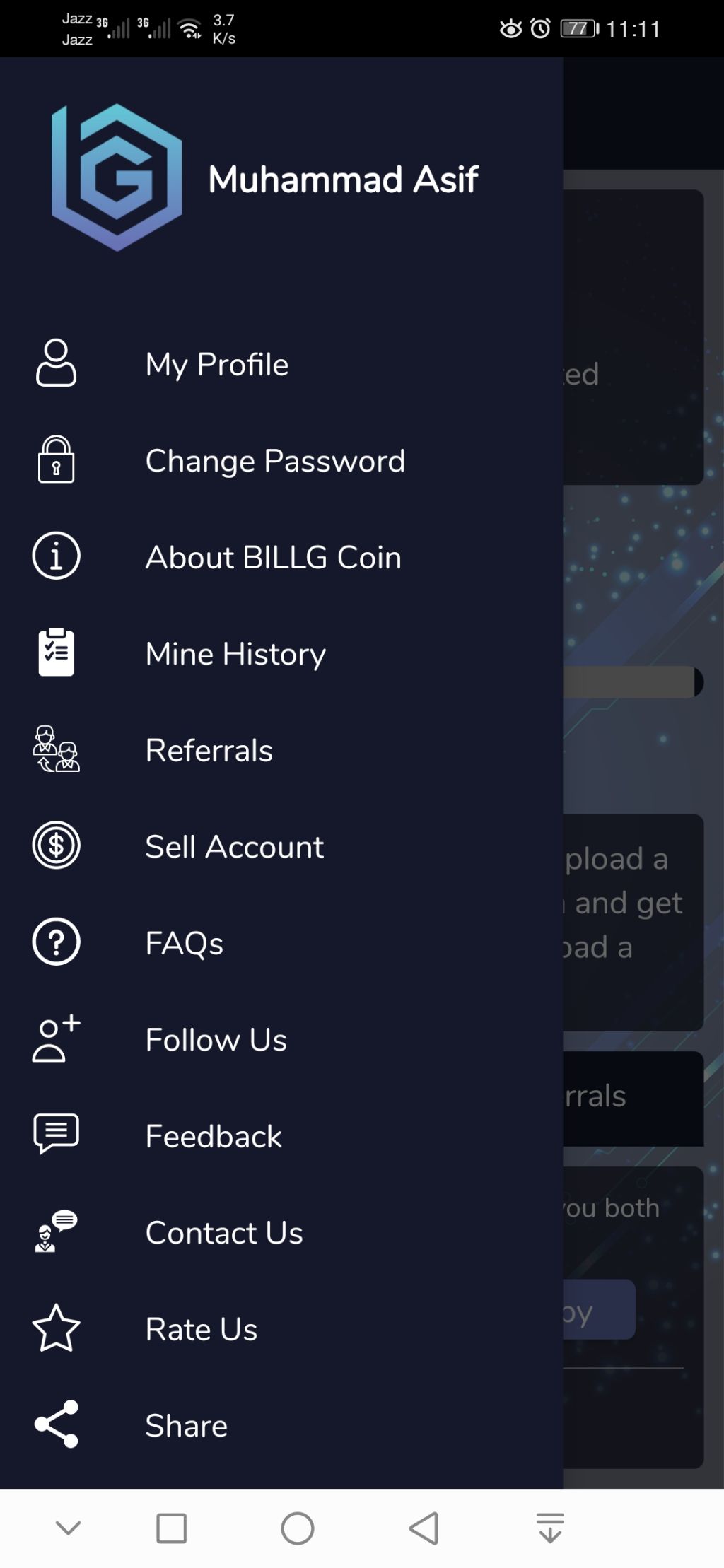The image size is (724, 1568).
Task: Tap the Muhammad Asif profile name
Action: point(343,179)
